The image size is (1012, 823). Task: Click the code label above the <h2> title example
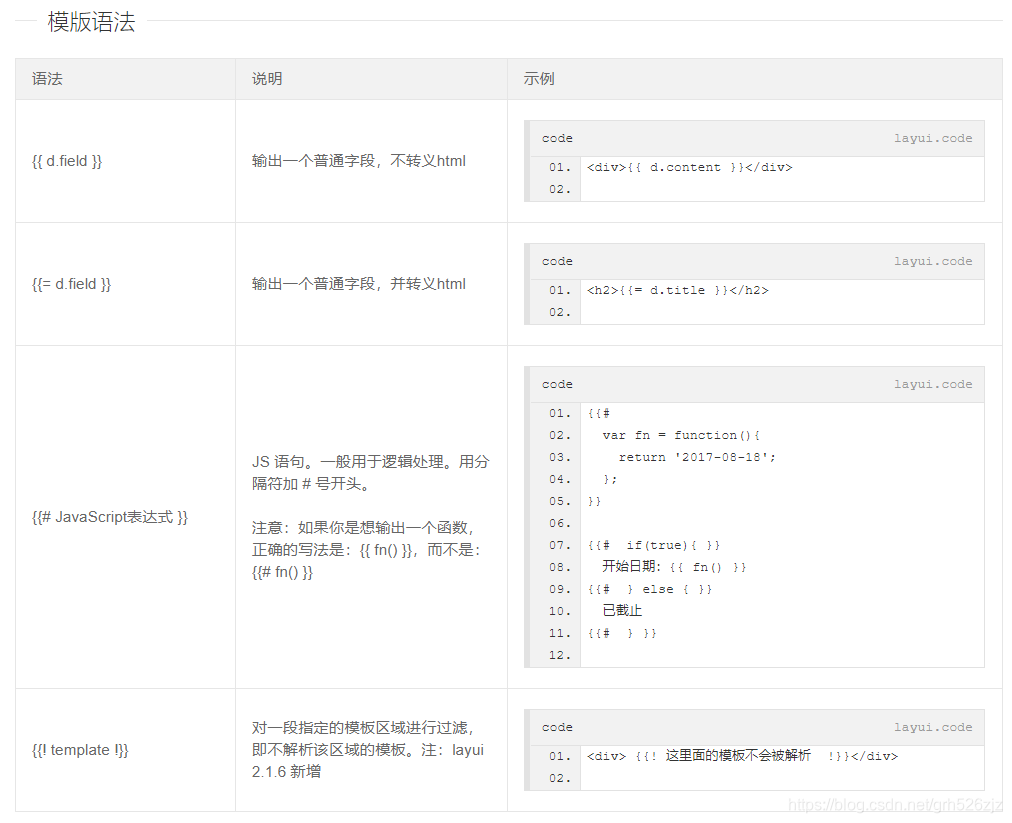point(557,261)
